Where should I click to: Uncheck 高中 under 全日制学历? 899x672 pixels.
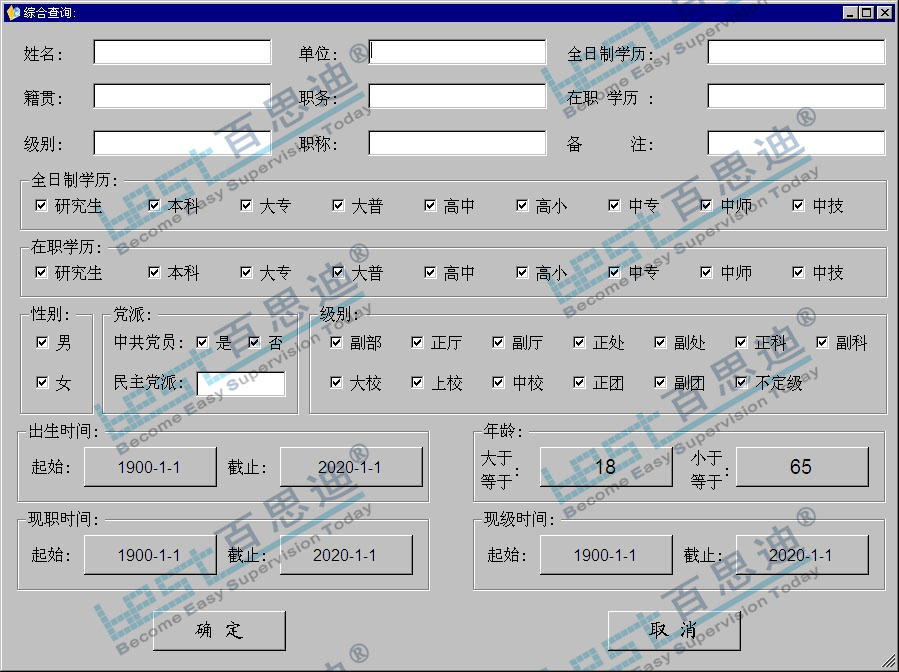(431, 205)
